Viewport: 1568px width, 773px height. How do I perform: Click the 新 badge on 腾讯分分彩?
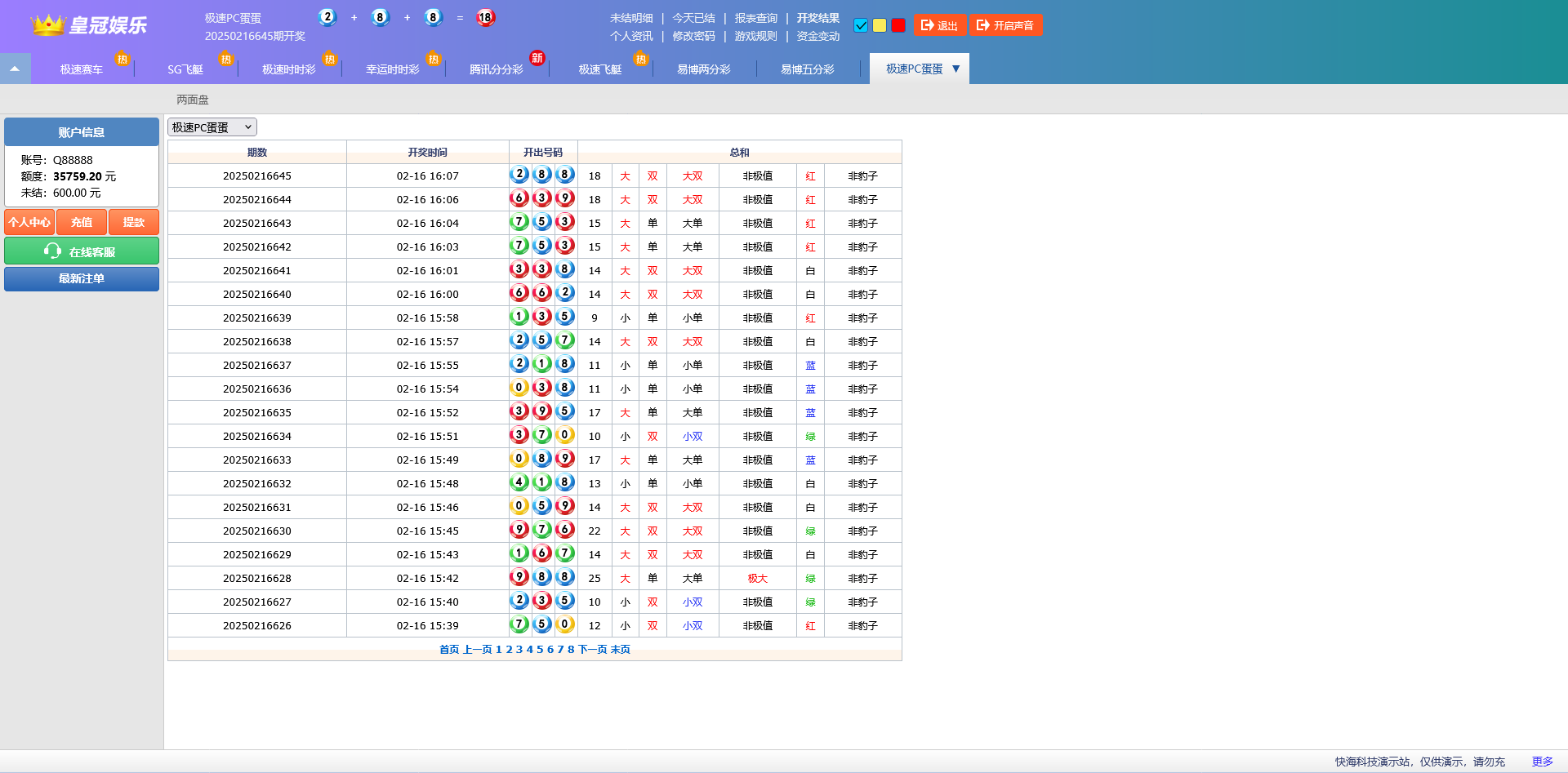point(537,58)
